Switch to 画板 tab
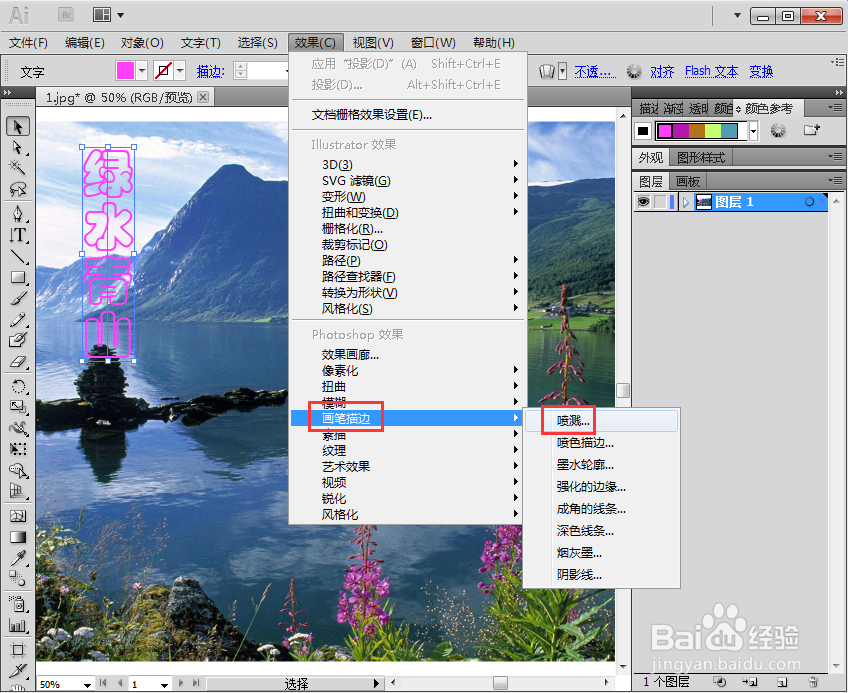 tap(687, 182)
